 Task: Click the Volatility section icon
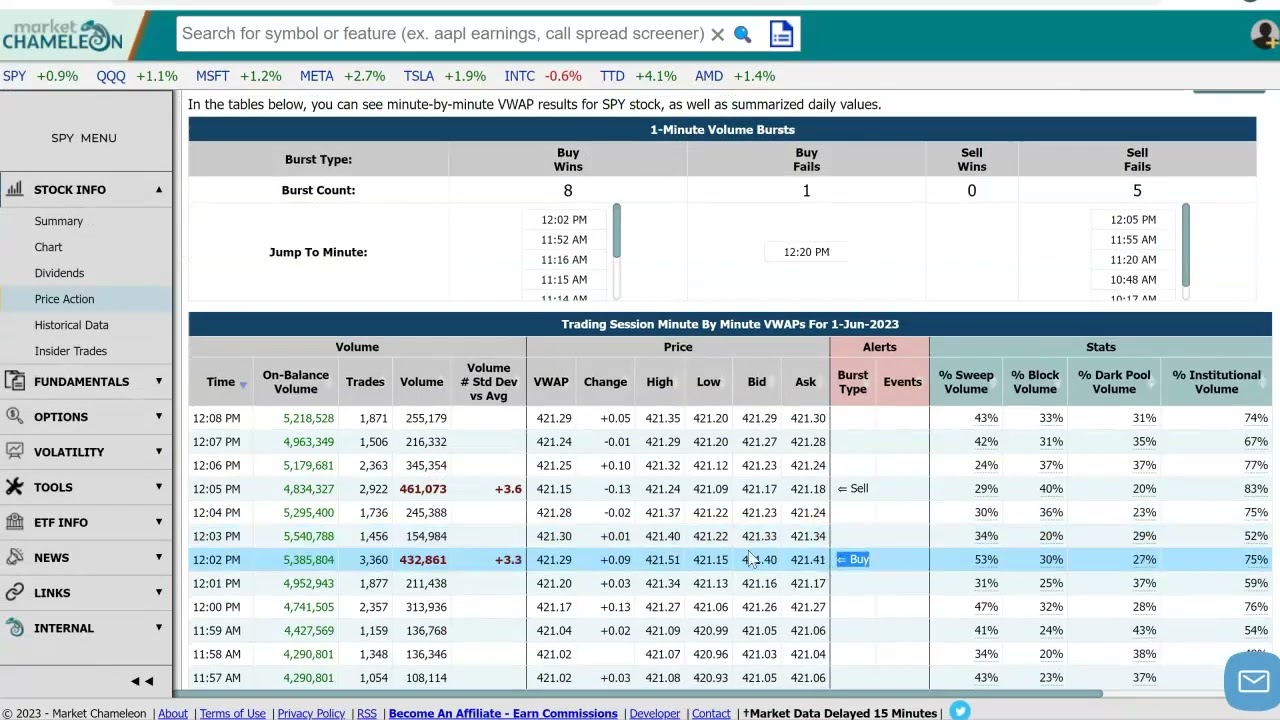click(15, 452)
